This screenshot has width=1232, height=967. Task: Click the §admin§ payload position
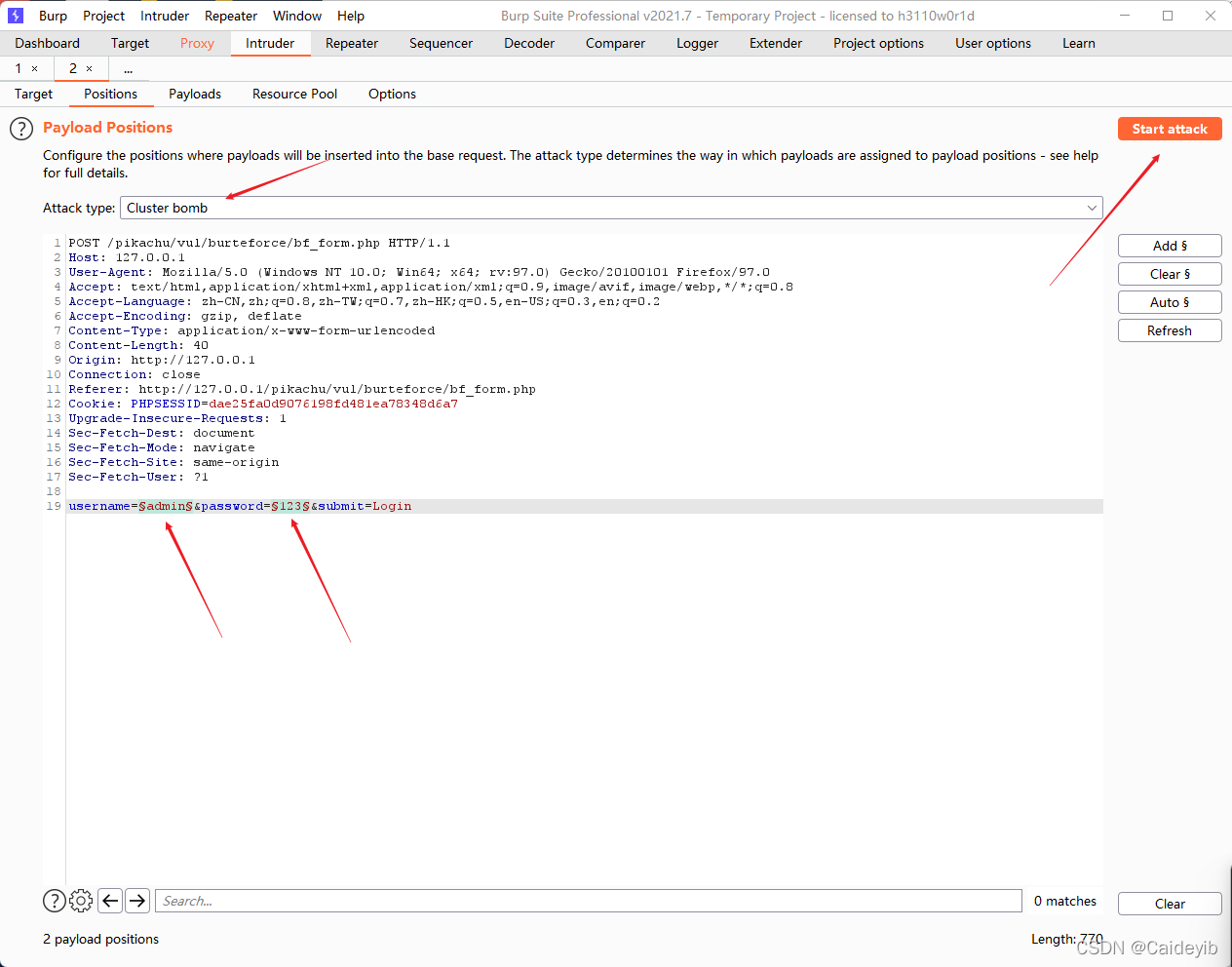166,506
